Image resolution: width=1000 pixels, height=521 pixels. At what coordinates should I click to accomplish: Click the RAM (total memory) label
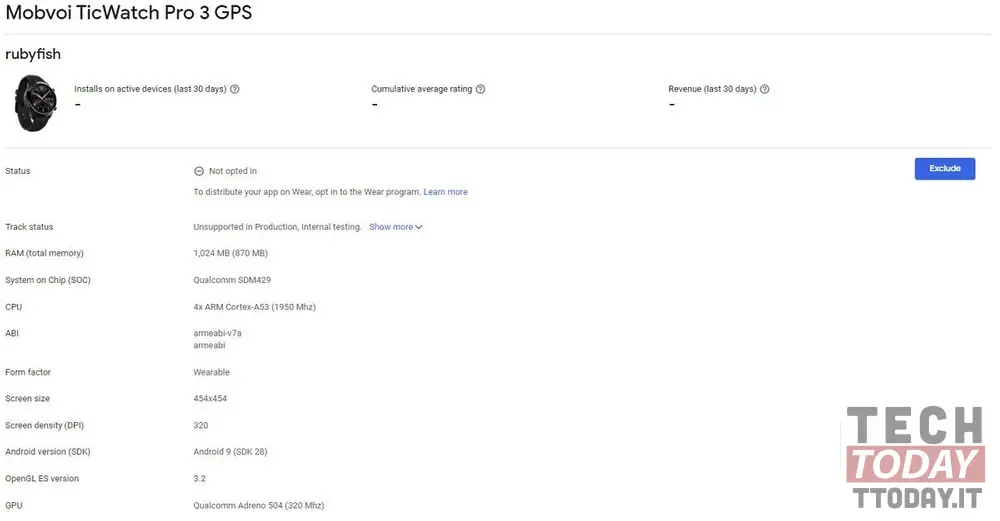point(45,253)
